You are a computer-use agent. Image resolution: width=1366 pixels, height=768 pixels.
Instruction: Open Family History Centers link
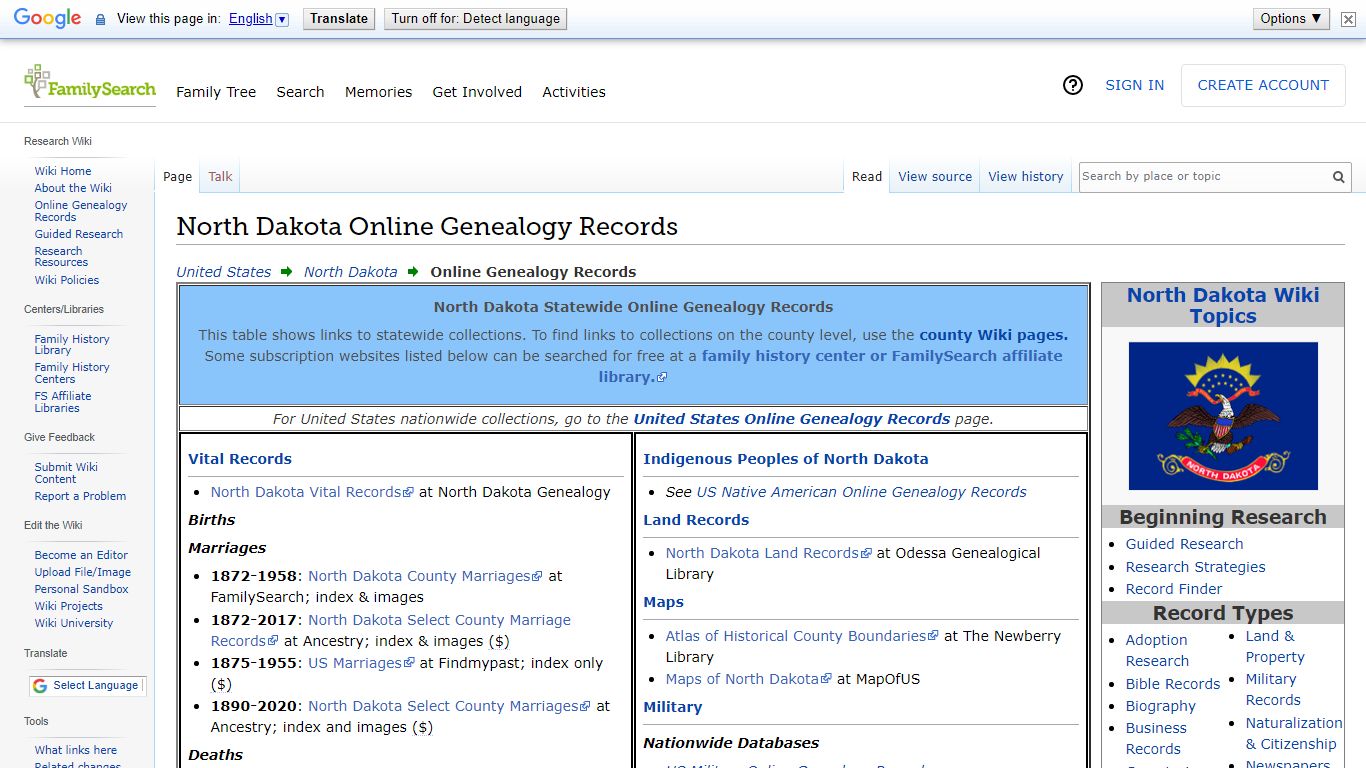[x=72, y=373]
